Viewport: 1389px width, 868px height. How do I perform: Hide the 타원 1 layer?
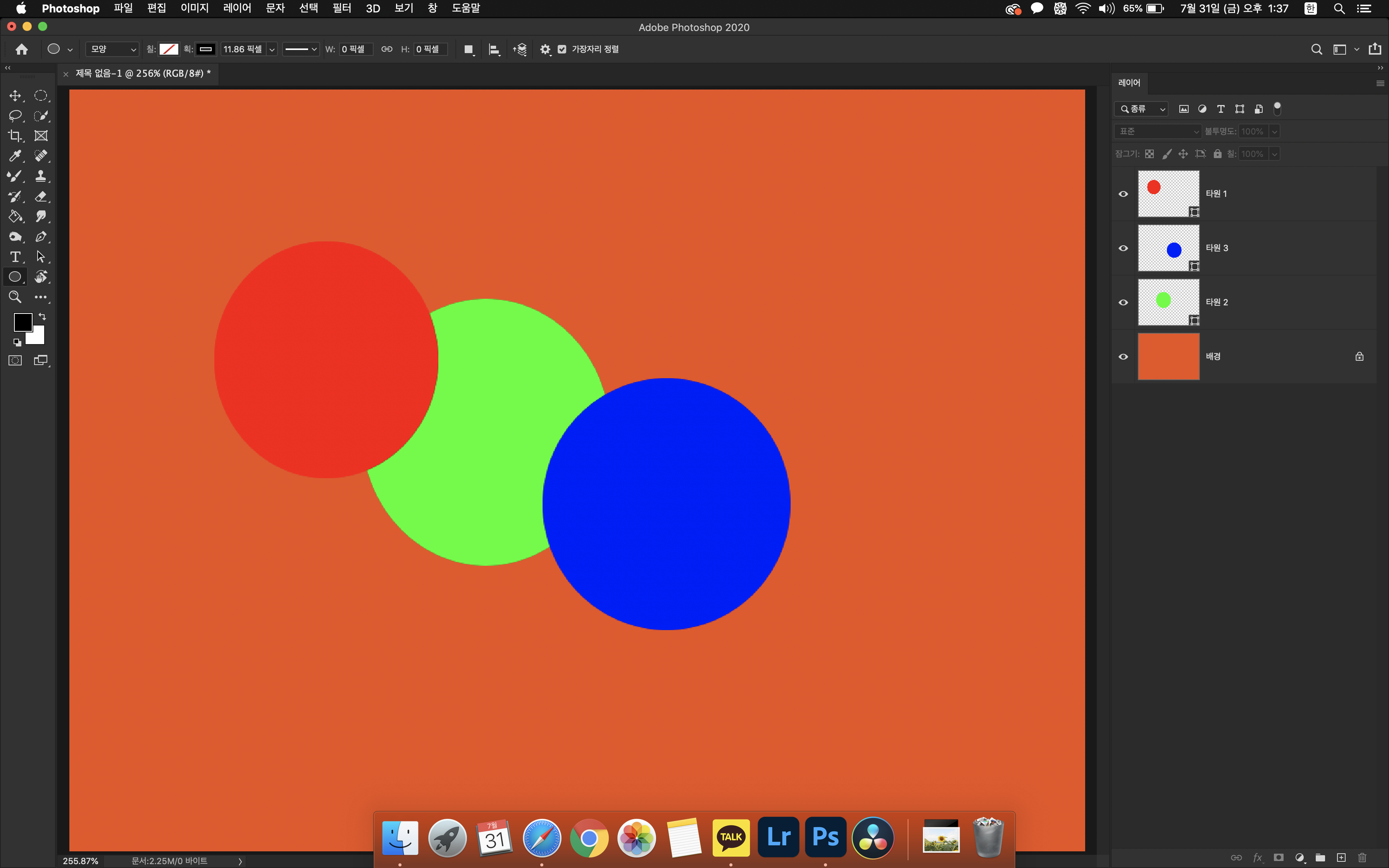coord(1123,194)
